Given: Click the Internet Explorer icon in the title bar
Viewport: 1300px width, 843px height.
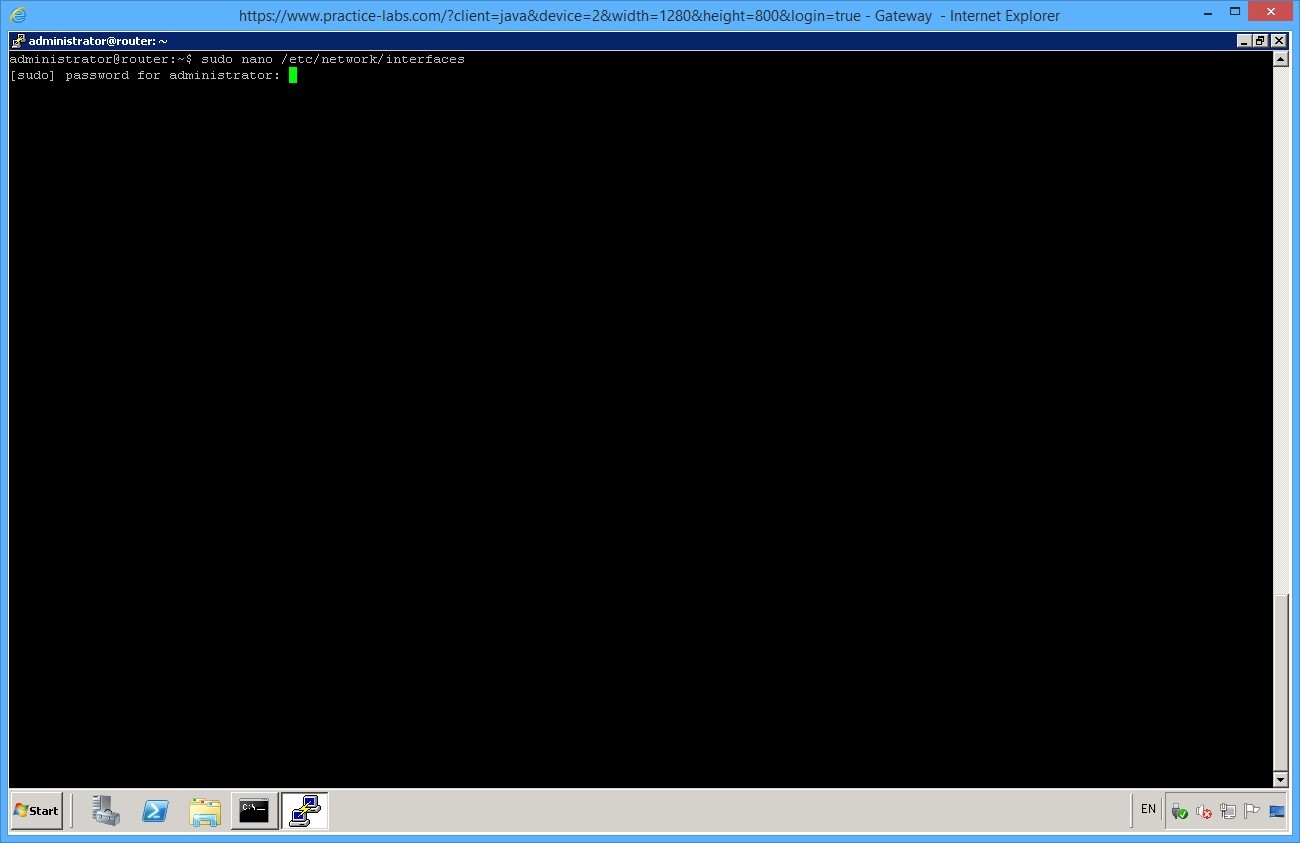Looking at the screenshot, I should pyautogui.click(x=16, y=15).
